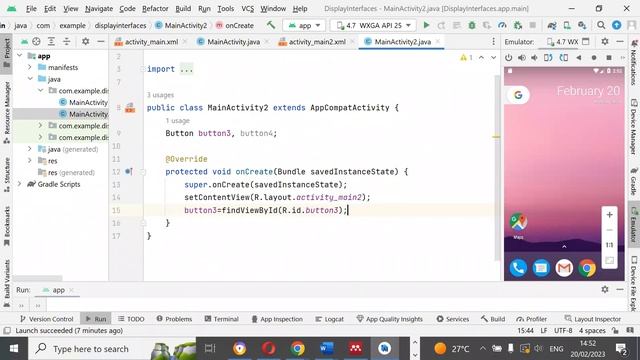Screen dimensions: 640x360
Task: Collapse the app module tree node
Action: click(20, 56)
